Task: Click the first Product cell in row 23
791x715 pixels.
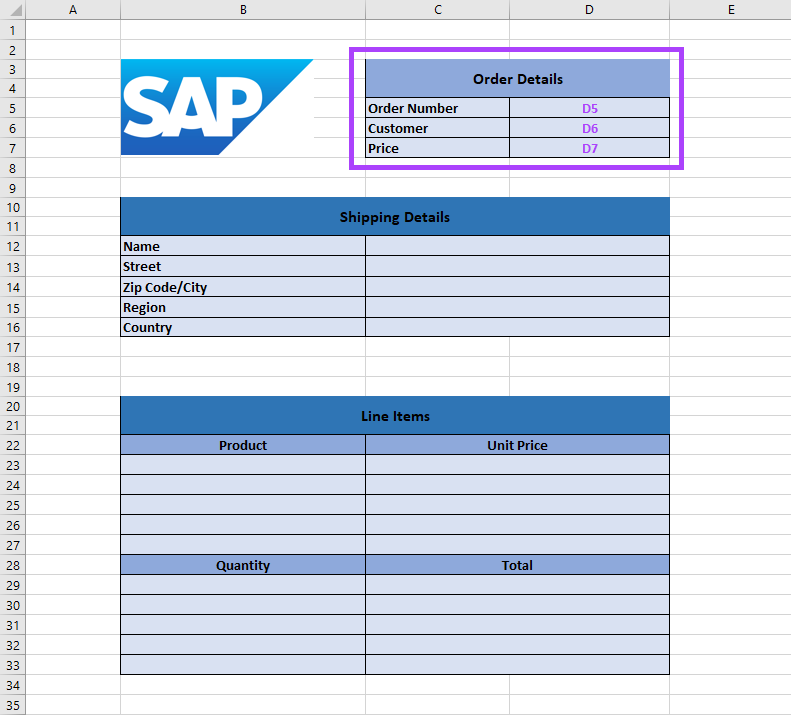Action: coord(243,465)
